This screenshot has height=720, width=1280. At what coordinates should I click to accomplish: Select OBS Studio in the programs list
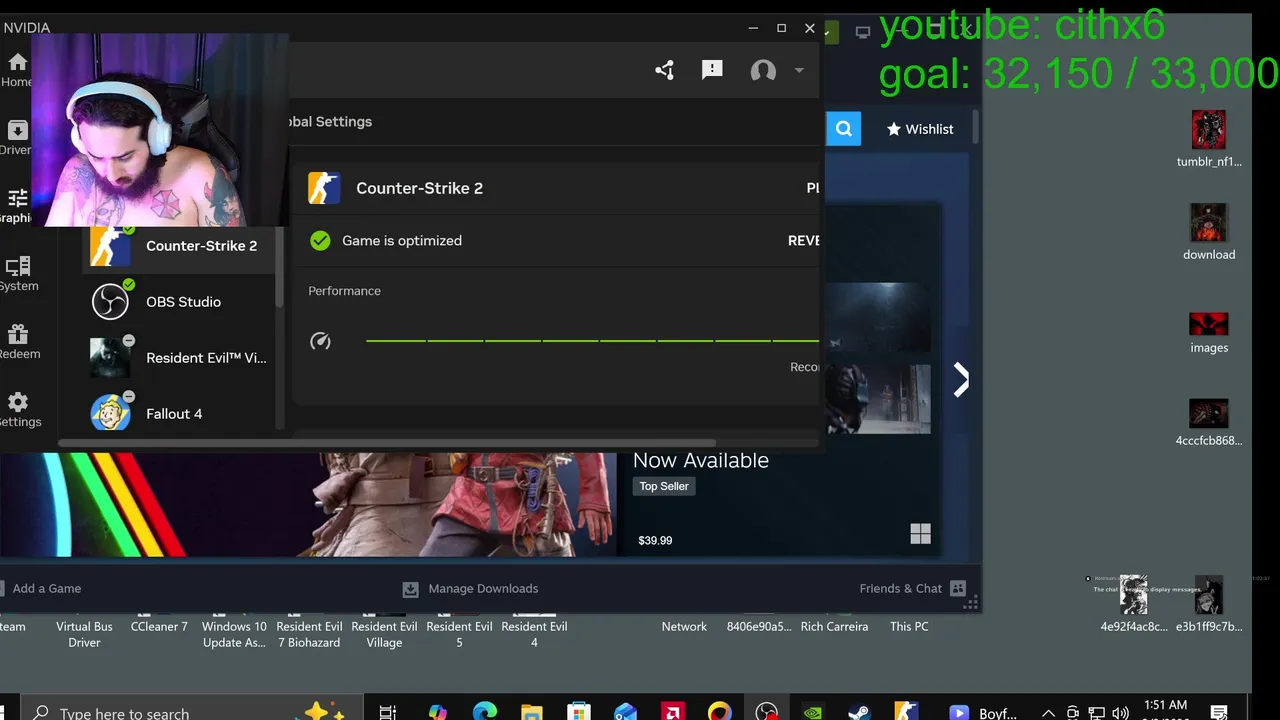point(178,302)
